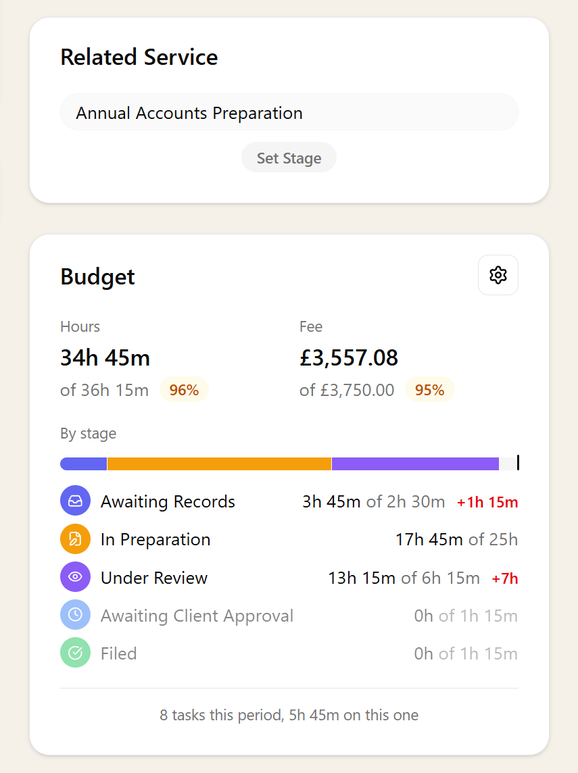
Task: Click the Awaiting Client Approval stage label
Action: [197, 615]
